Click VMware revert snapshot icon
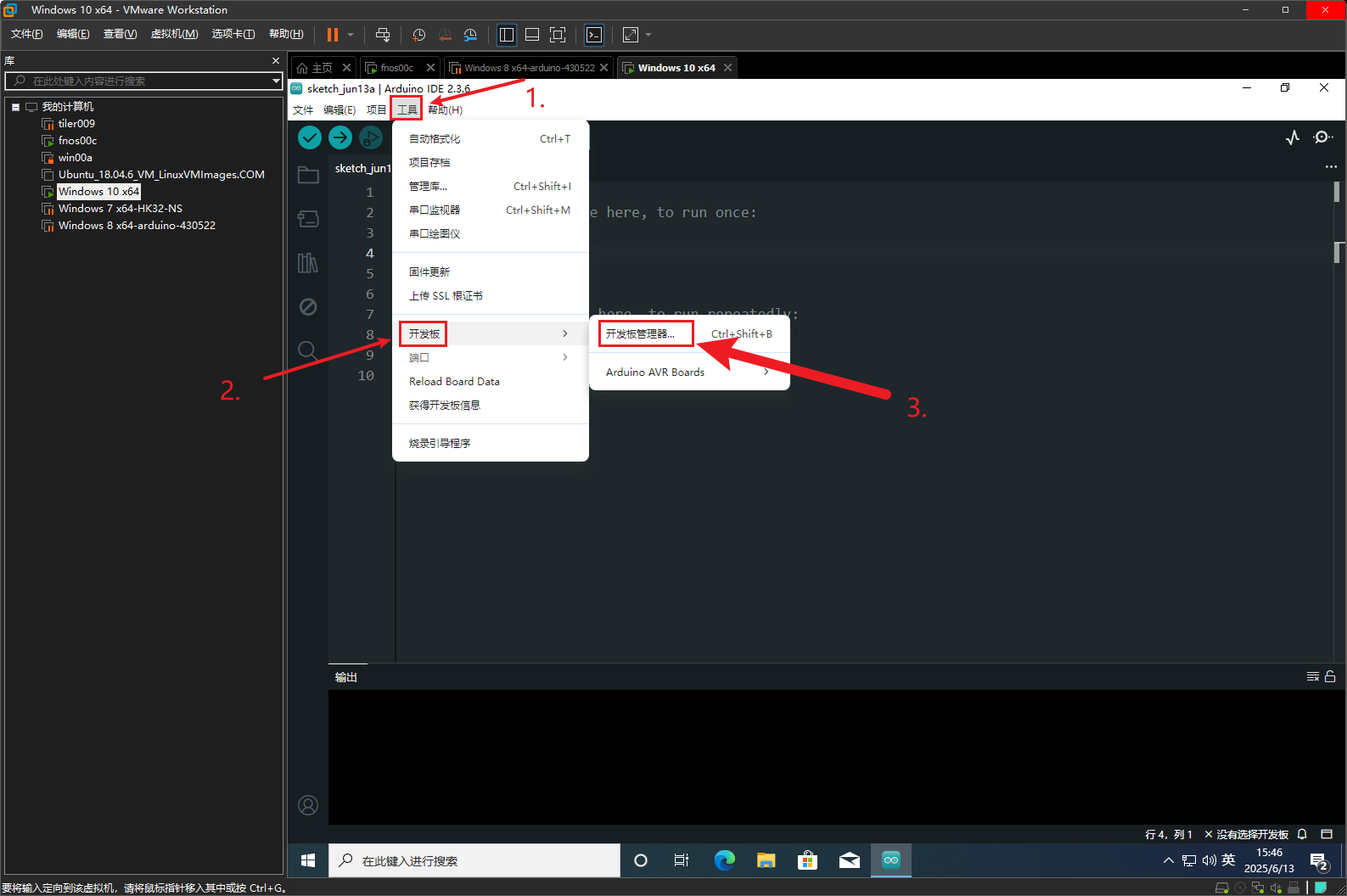The image size is (1347, 896). pos(445,35)
